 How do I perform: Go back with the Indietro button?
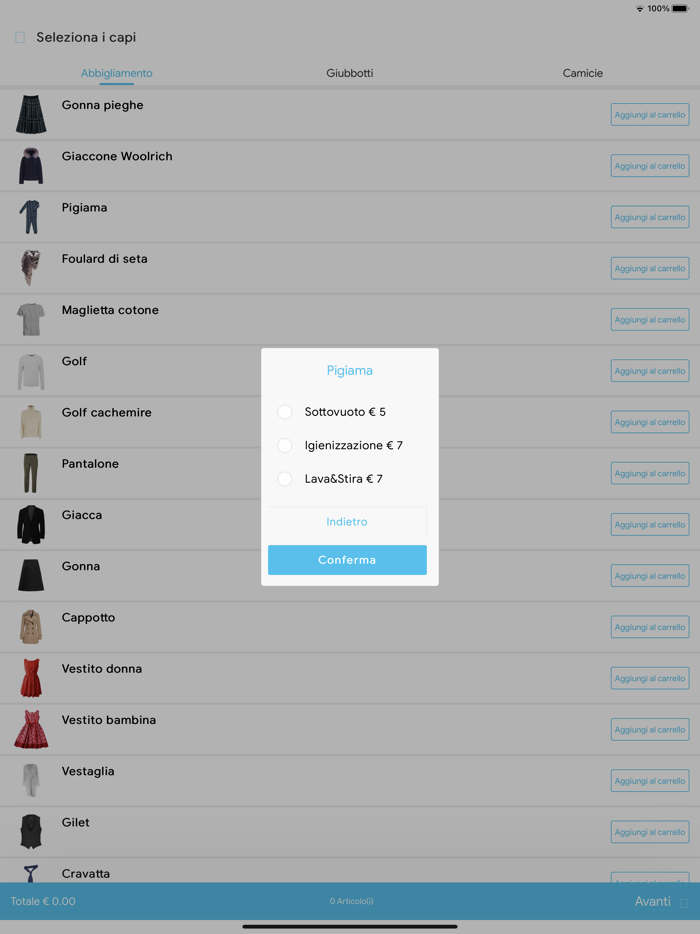point(347,522)
